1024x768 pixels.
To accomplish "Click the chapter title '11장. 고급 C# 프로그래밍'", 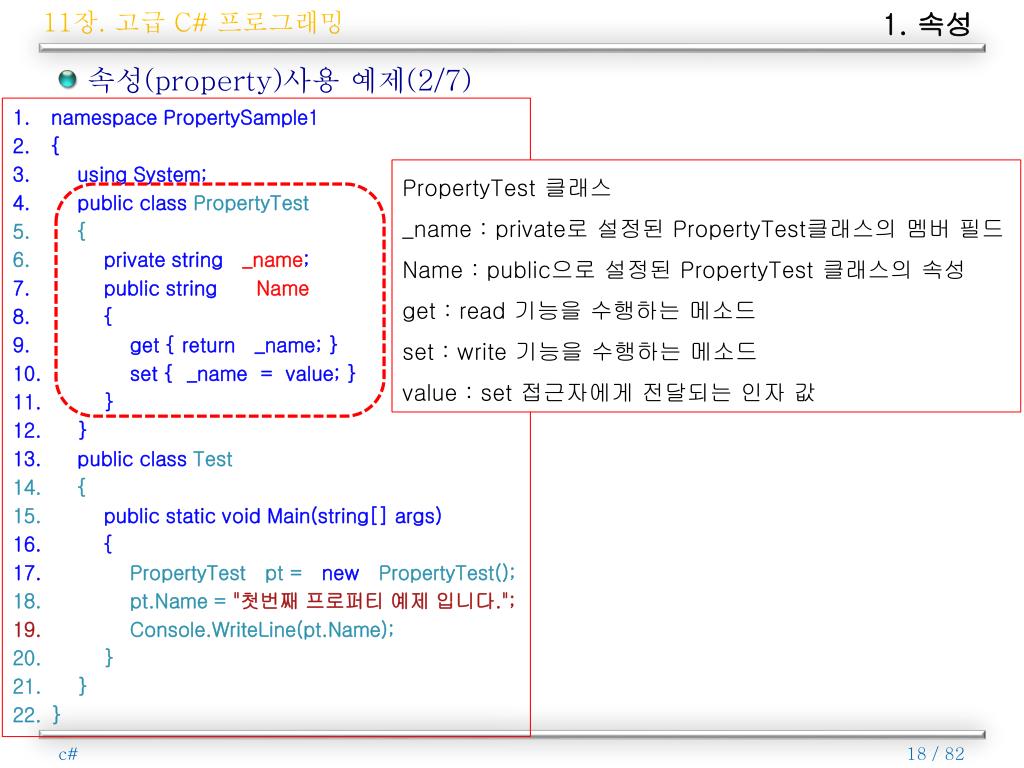I will [193, 22].
